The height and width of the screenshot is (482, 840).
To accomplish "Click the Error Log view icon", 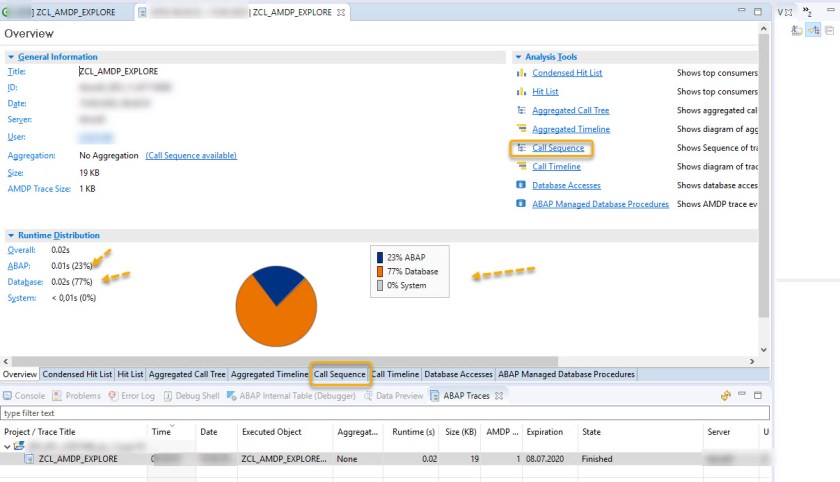I will tap(113, 396).
